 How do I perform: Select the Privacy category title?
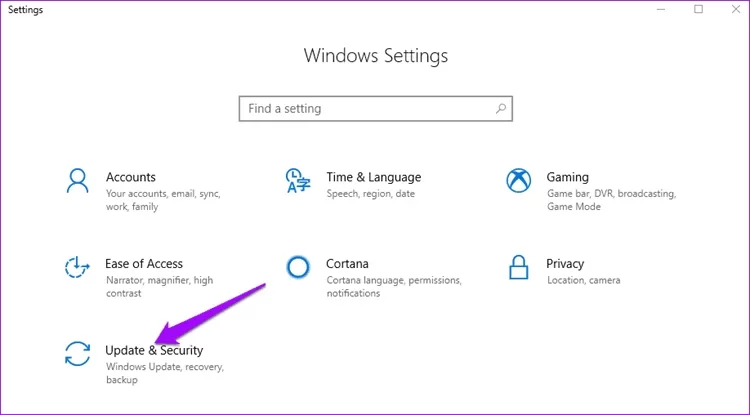coord(565,264)
